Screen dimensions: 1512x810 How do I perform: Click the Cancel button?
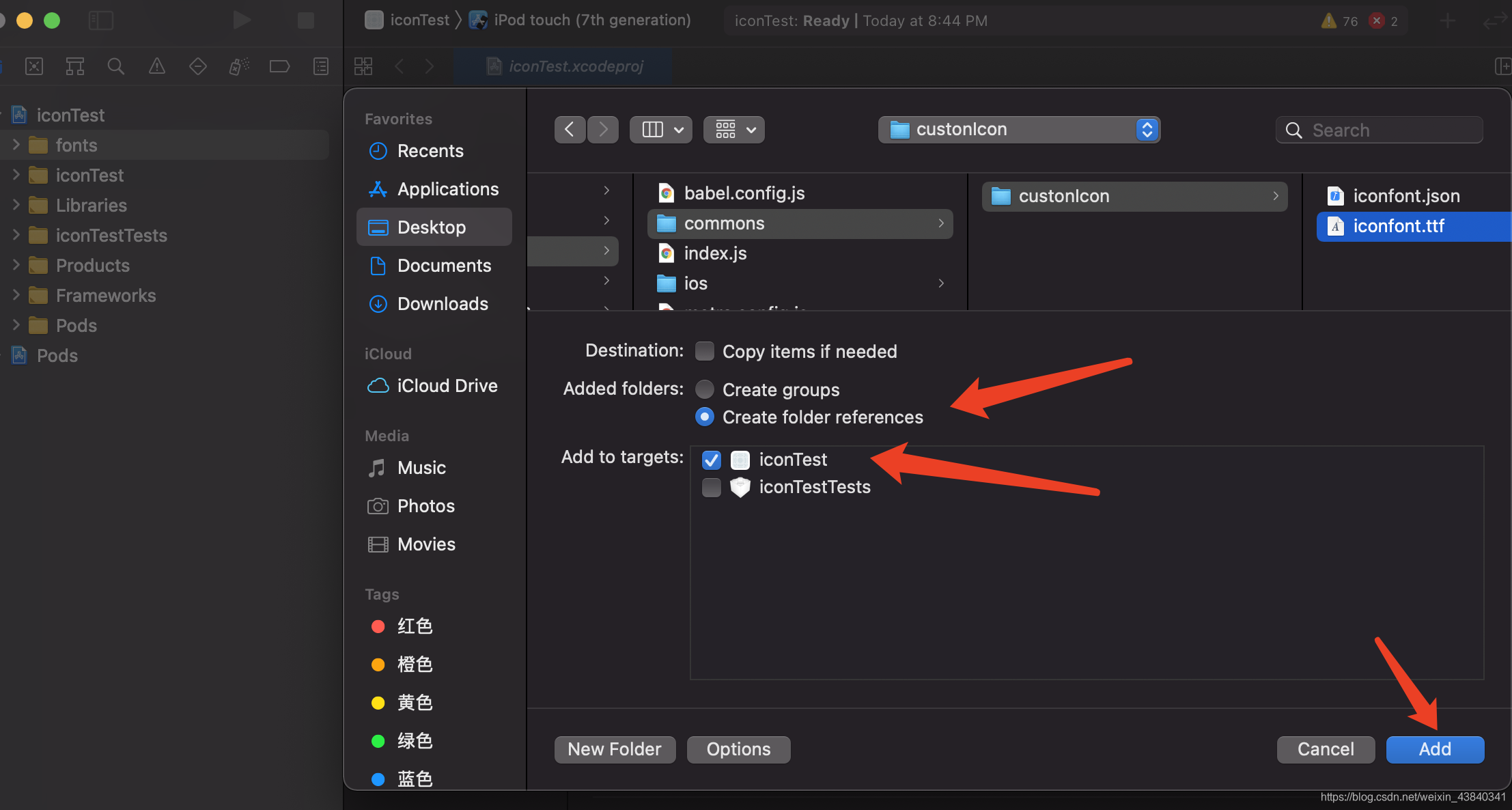pyautogui.click(x=1326, y=749)
